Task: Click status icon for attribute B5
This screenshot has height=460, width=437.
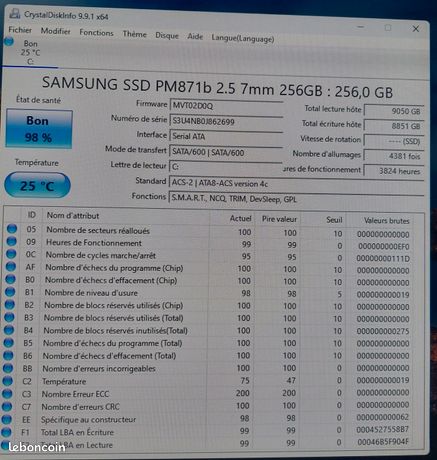Action: pos(9,342)
